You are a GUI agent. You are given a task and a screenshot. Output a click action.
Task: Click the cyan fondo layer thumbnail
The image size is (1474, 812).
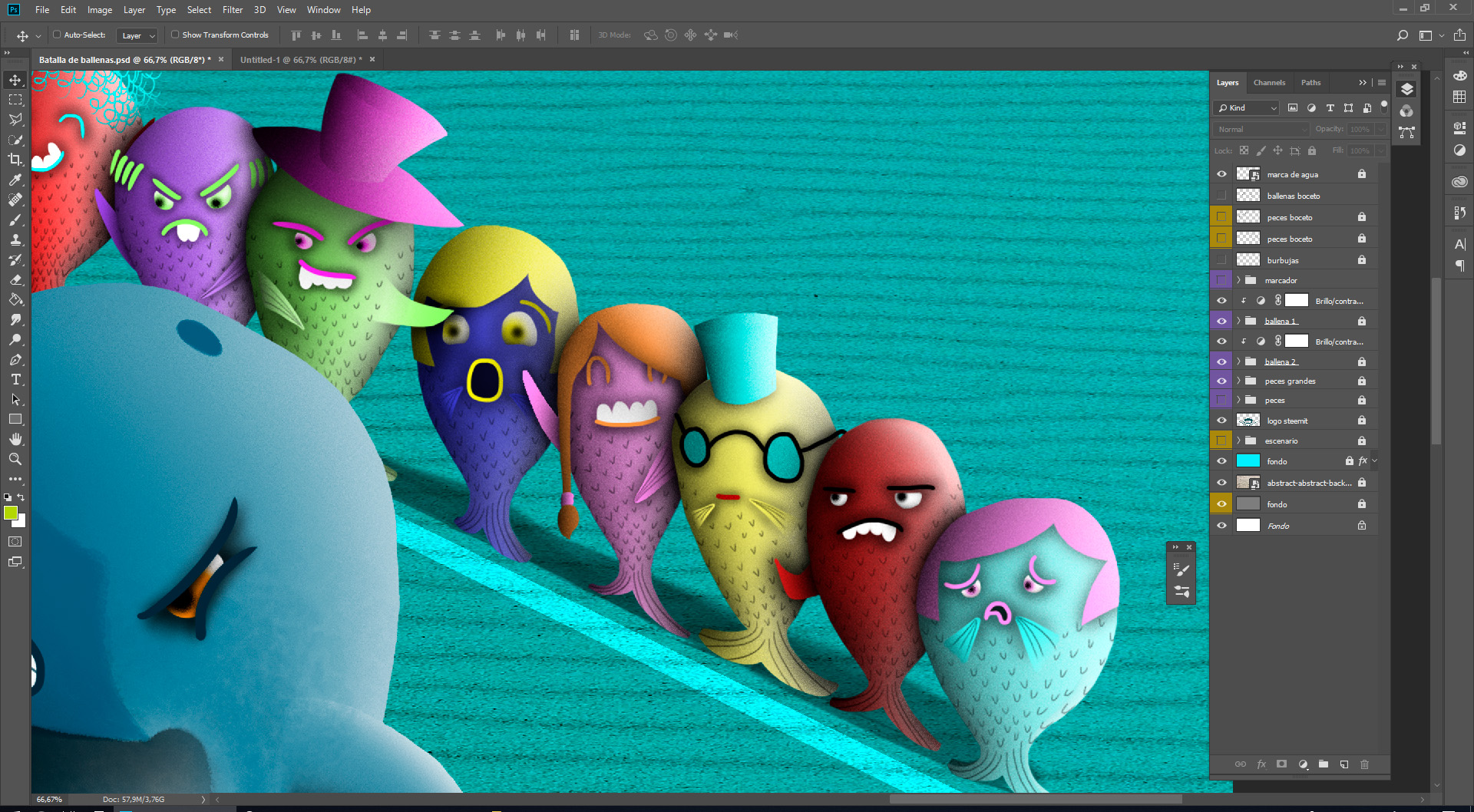tap(1248, 461)
